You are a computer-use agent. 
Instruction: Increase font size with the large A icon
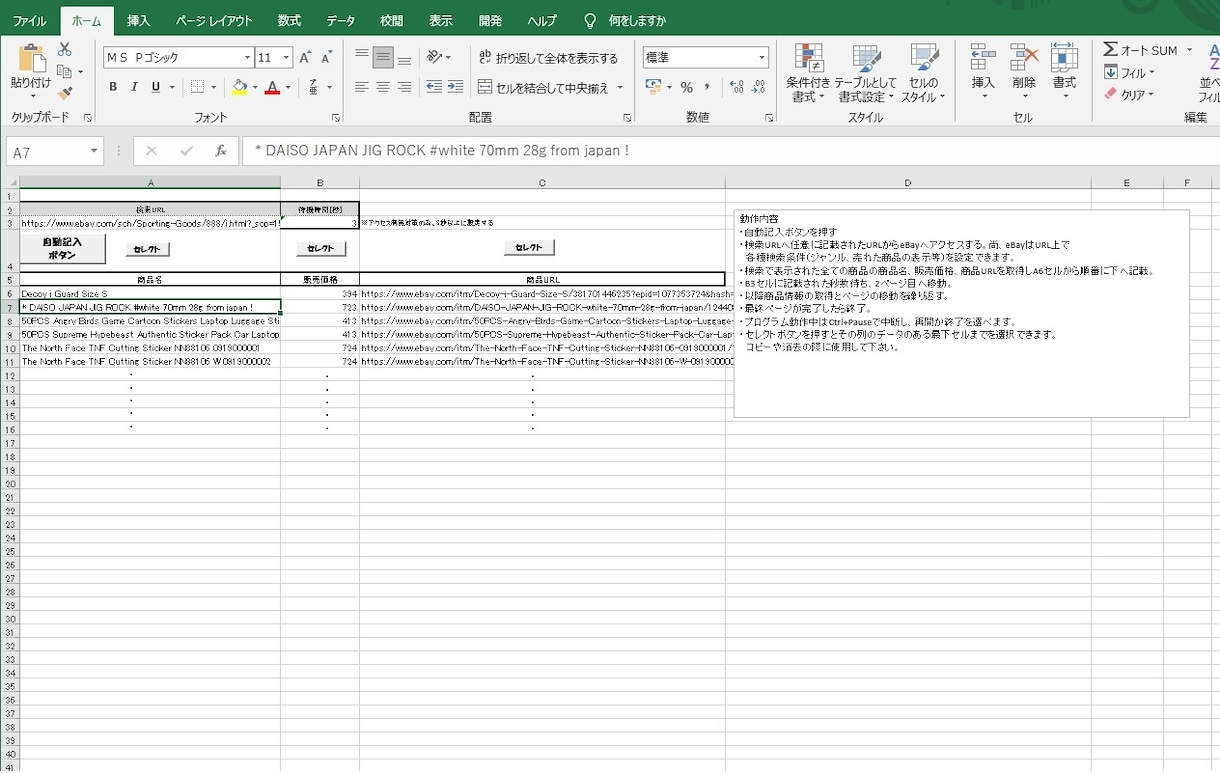click(305, 58)
